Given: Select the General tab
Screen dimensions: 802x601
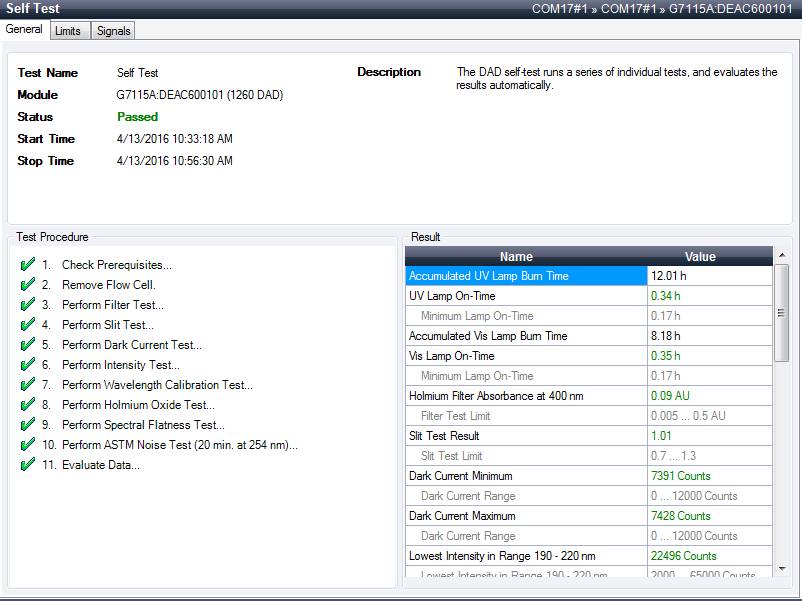Looking at the screenshot, I should 24,30.
